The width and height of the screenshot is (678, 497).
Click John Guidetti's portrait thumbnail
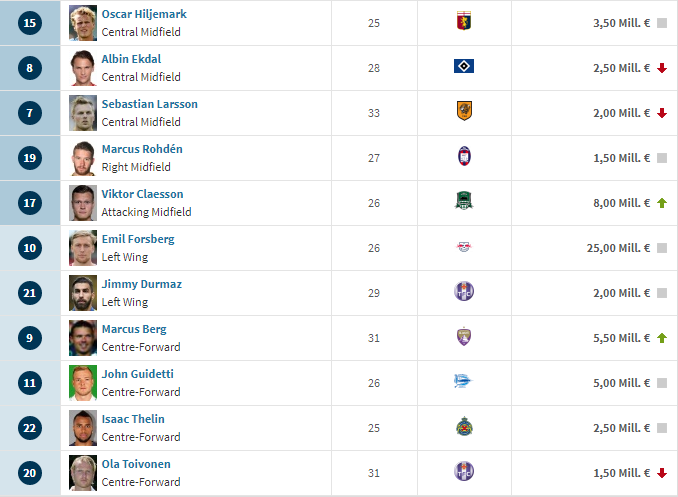(83, 383)
